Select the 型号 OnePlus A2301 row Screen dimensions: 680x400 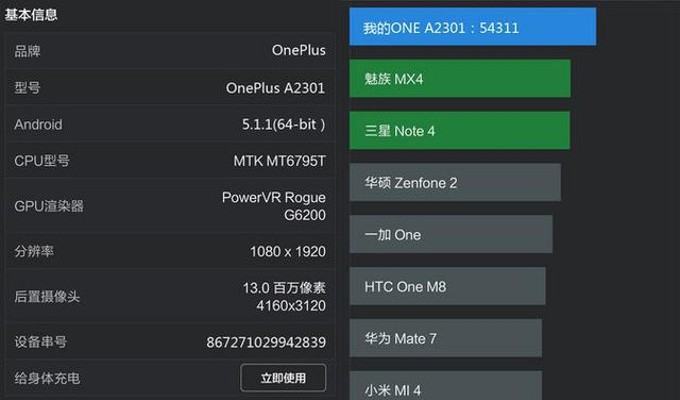coord(169,88)
